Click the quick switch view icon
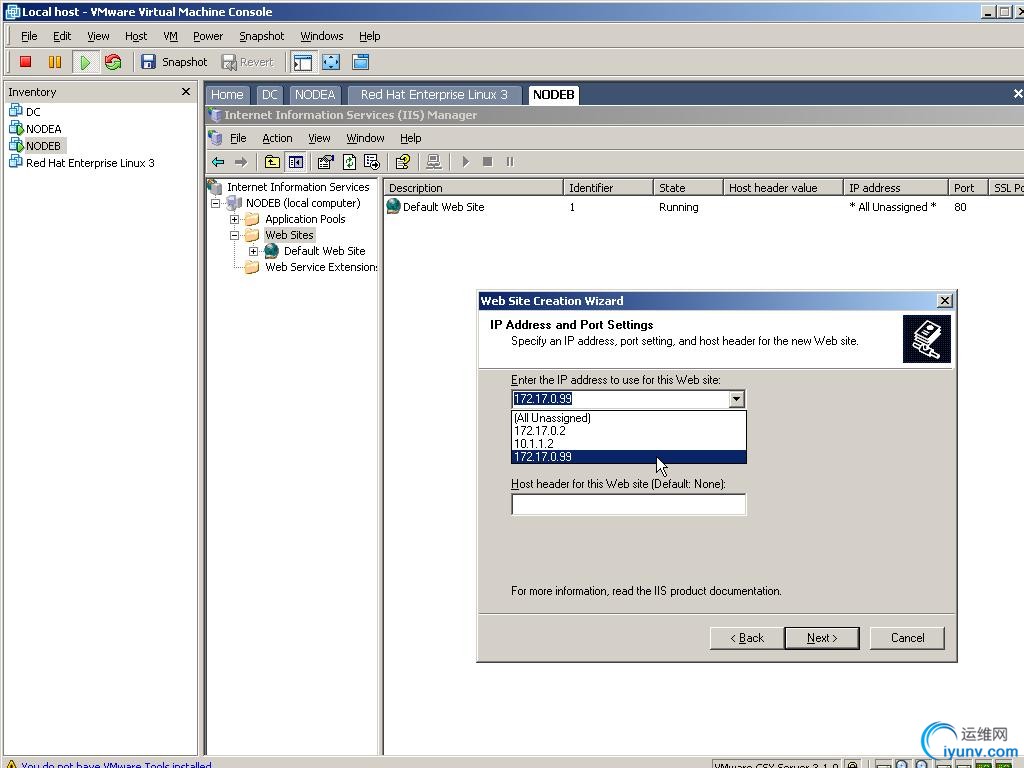 pyautogui.click(x=360, y=62)
